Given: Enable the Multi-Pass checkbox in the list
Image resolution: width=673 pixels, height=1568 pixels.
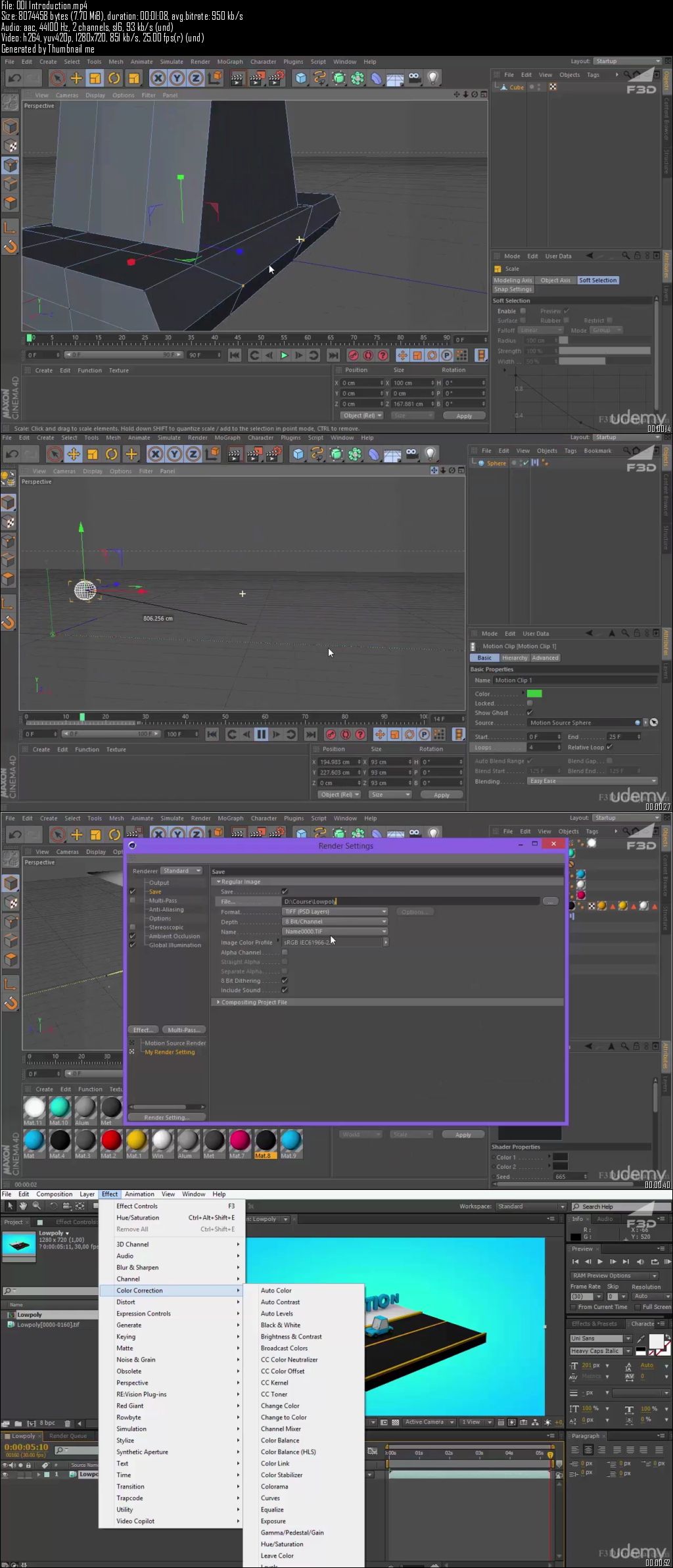Looking at the screenshot, I should pyautogui.click(x=132, y=901).
